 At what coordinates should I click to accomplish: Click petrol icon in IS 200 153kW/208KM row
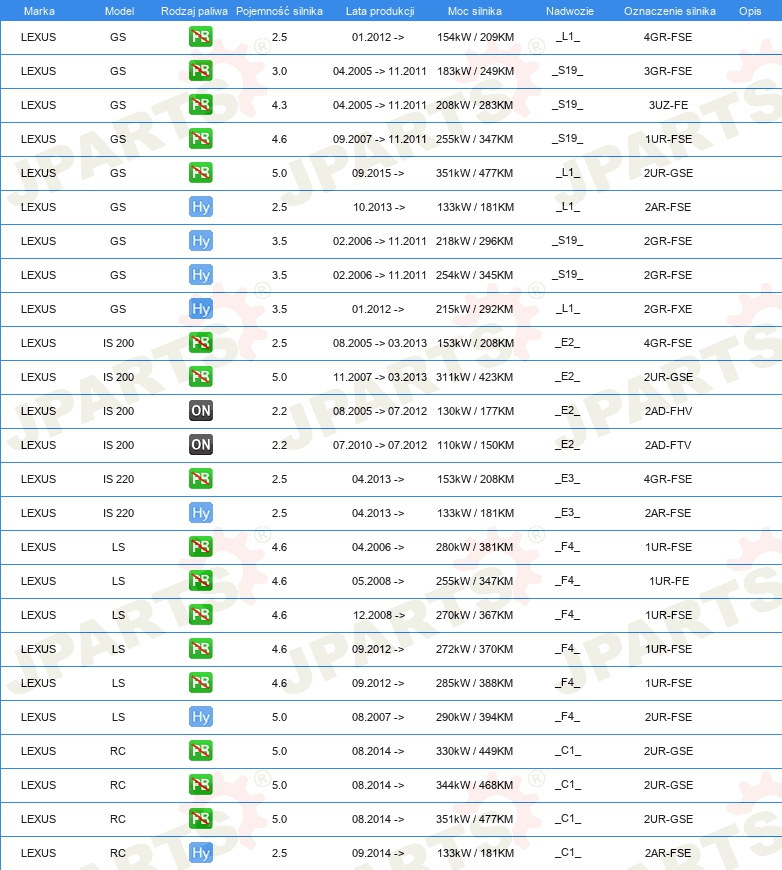[200, 343]
